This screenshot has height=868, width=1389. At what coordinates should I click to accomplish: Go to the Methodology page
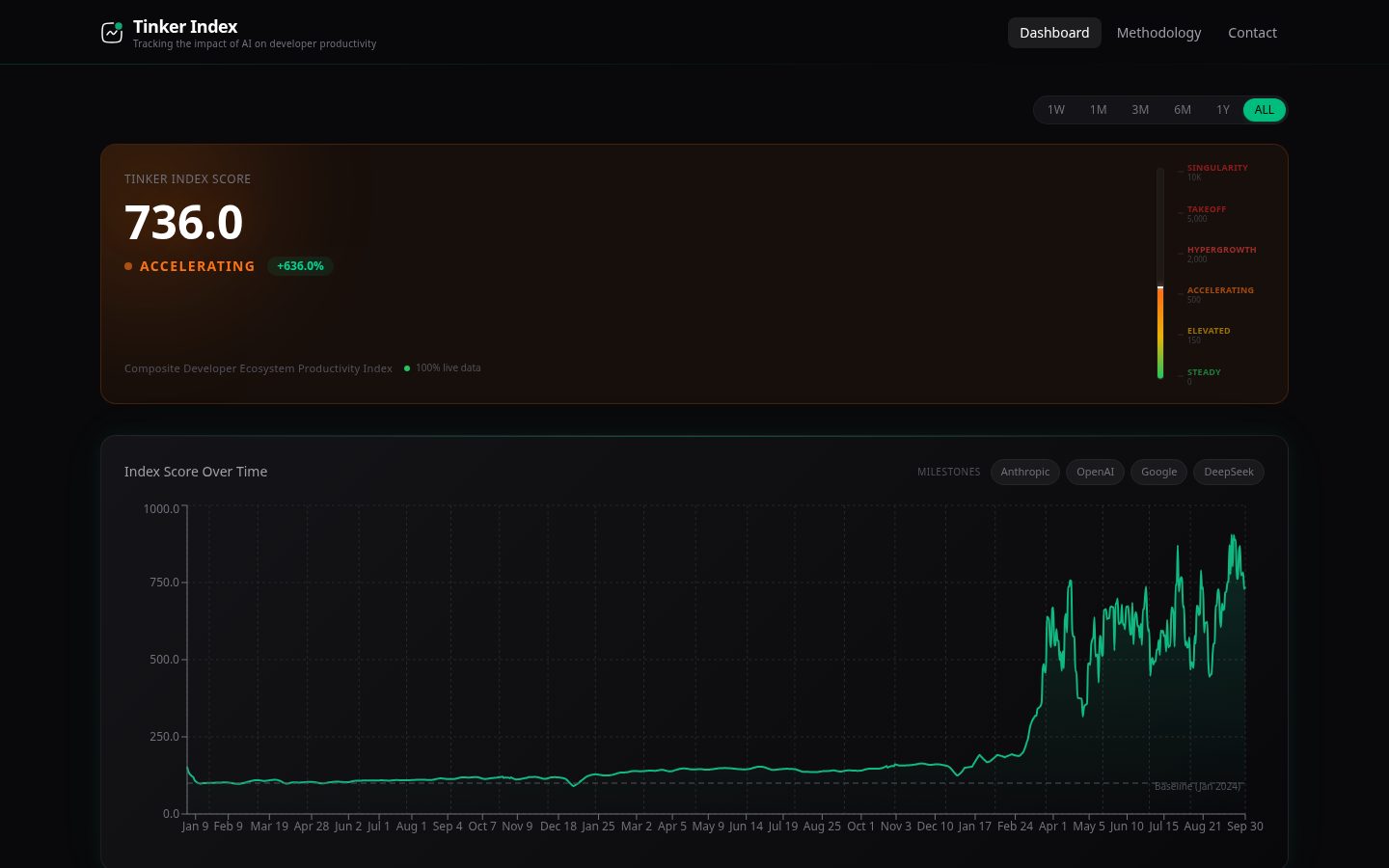click(x=1158, y=33)
